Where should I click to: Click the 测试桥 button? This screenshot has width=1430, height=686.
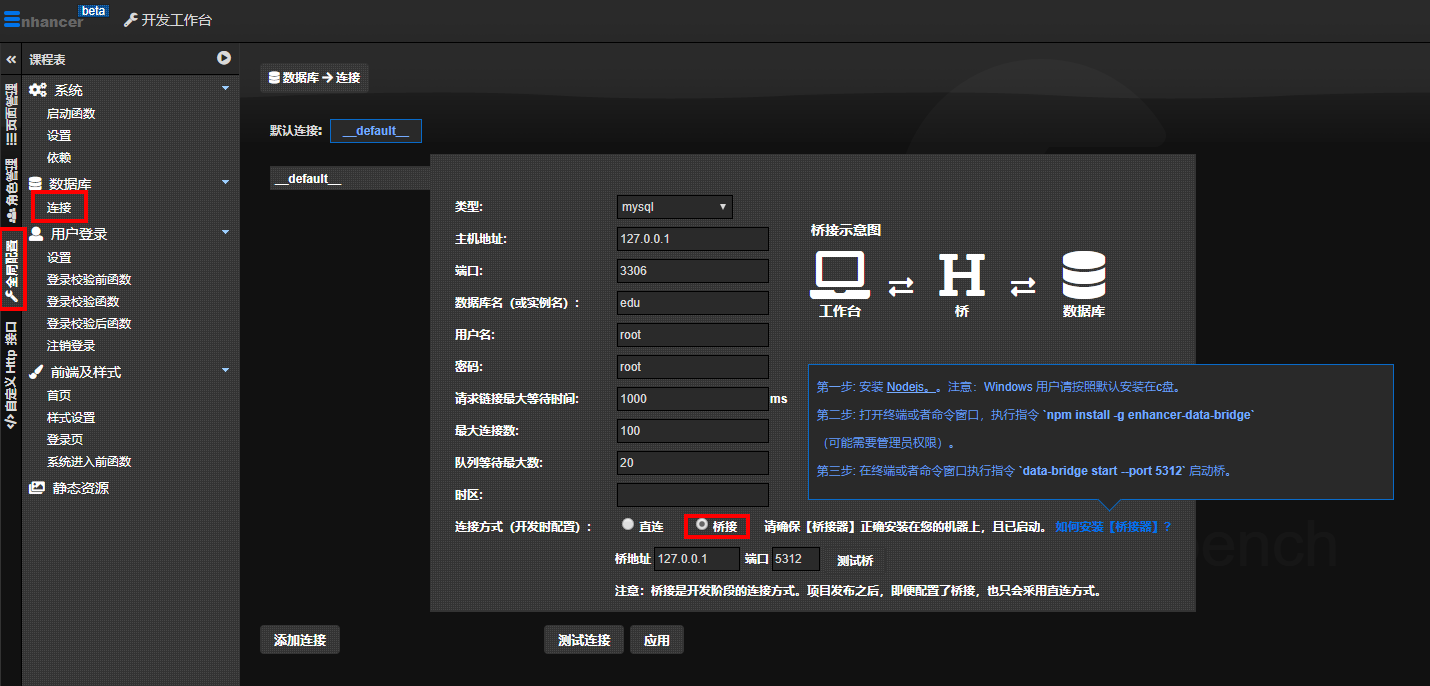click(855, 560)
